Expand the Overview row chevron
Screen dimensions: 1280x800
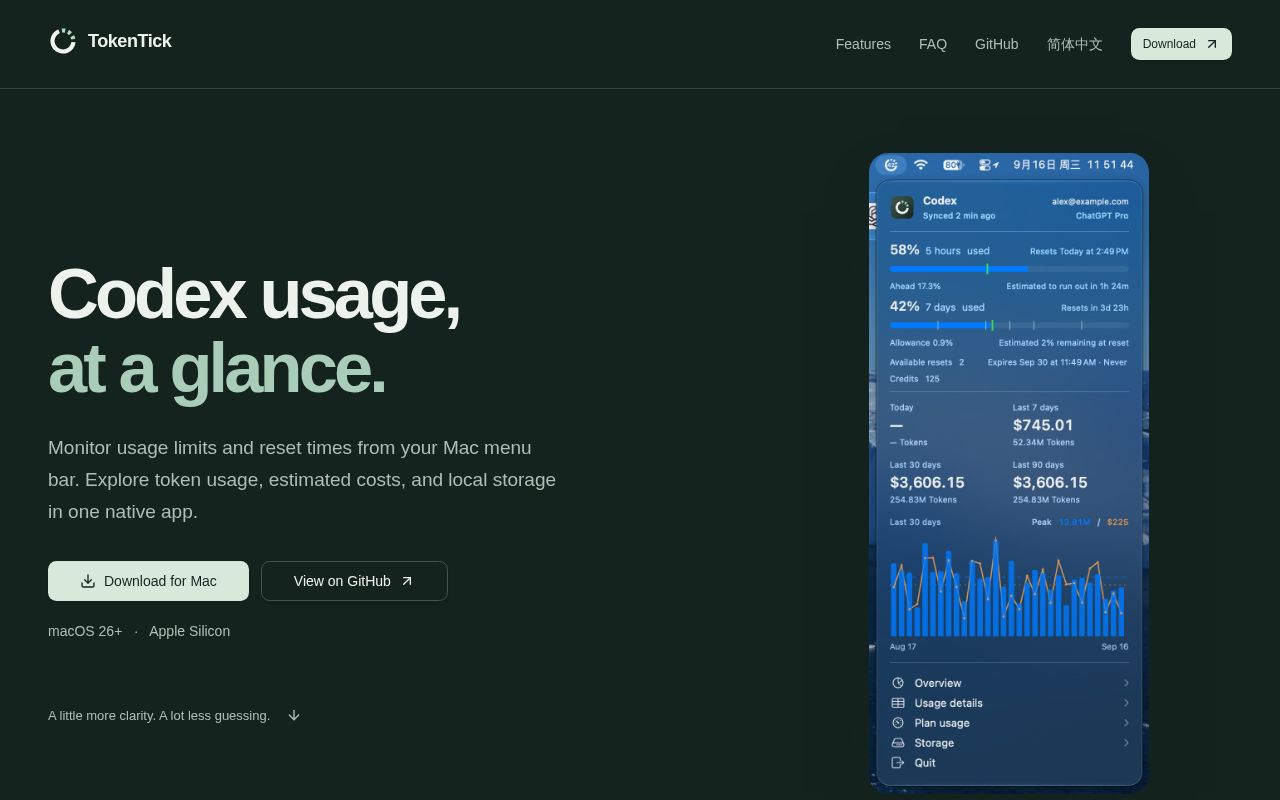[x=1126, y=683]
